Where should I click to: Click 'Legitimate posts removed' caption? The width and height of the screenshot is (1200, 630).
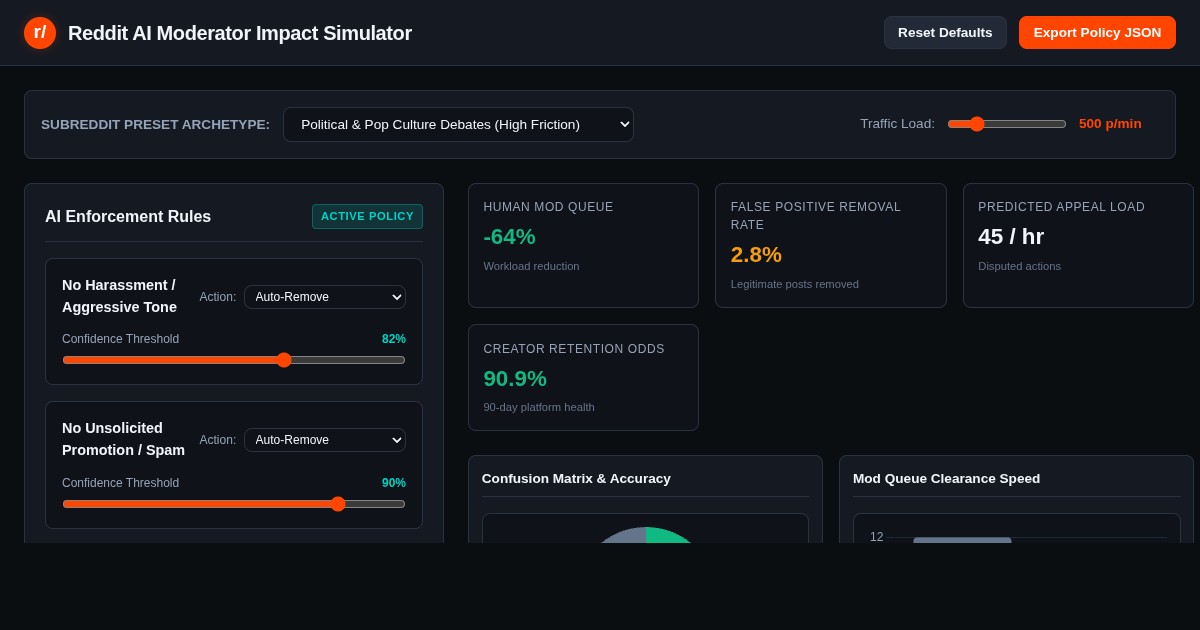pyautogui.click(x=795, y=284)
